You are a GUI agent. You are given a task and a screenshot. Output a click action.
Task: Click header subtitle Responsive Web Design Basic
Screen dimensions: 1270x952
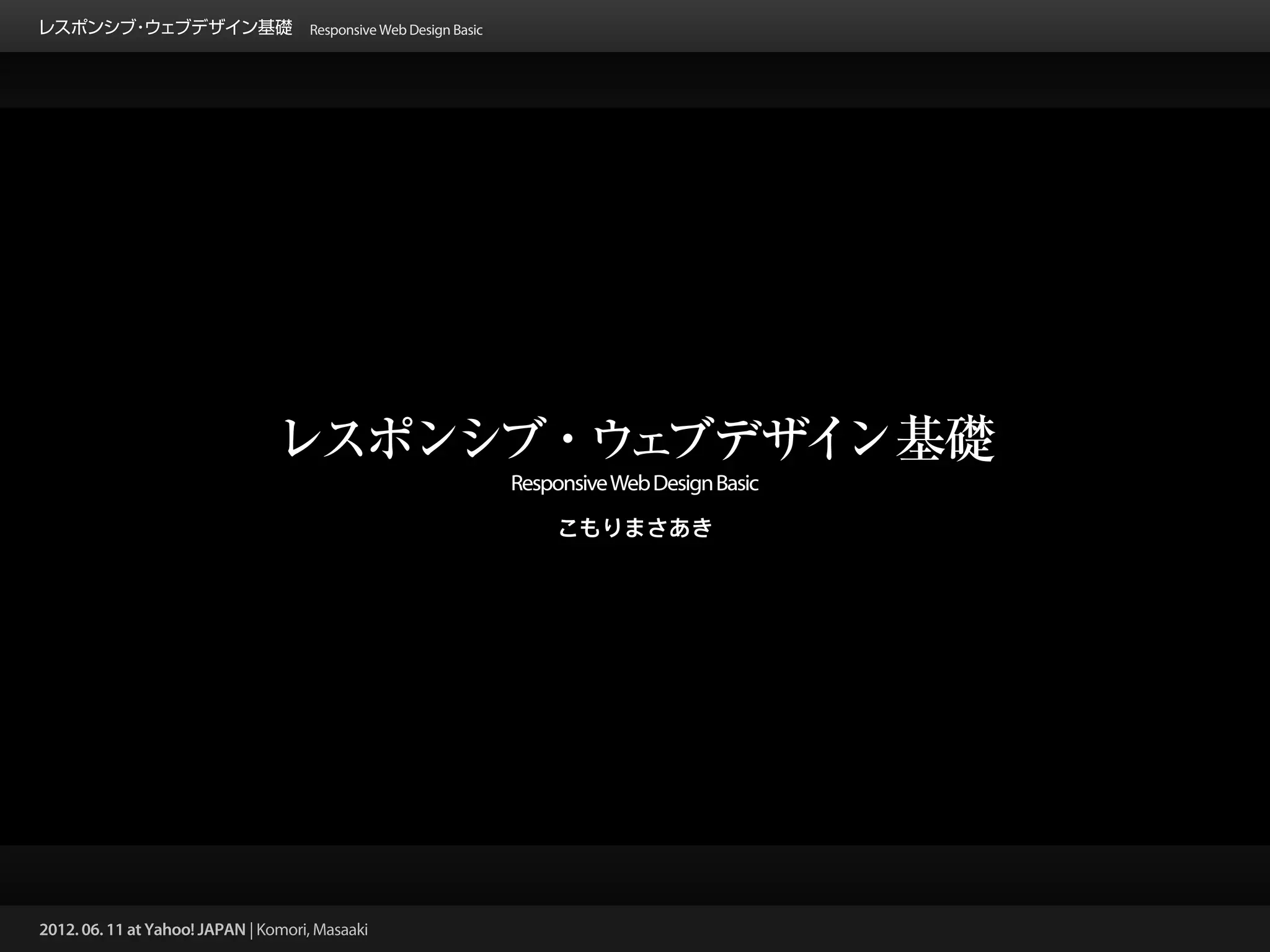click(x=396, y=30)
